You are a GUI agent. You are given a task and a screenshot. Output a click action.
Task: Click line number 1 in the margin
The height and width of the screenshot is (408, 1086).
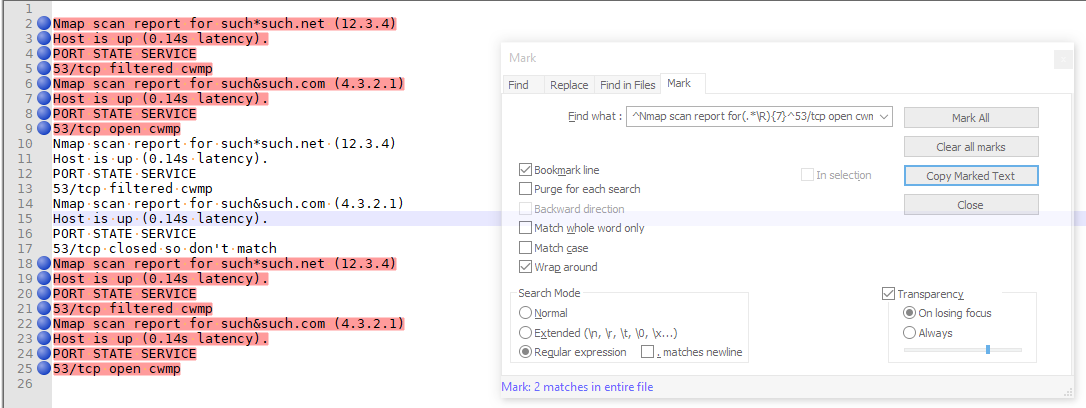28,9
